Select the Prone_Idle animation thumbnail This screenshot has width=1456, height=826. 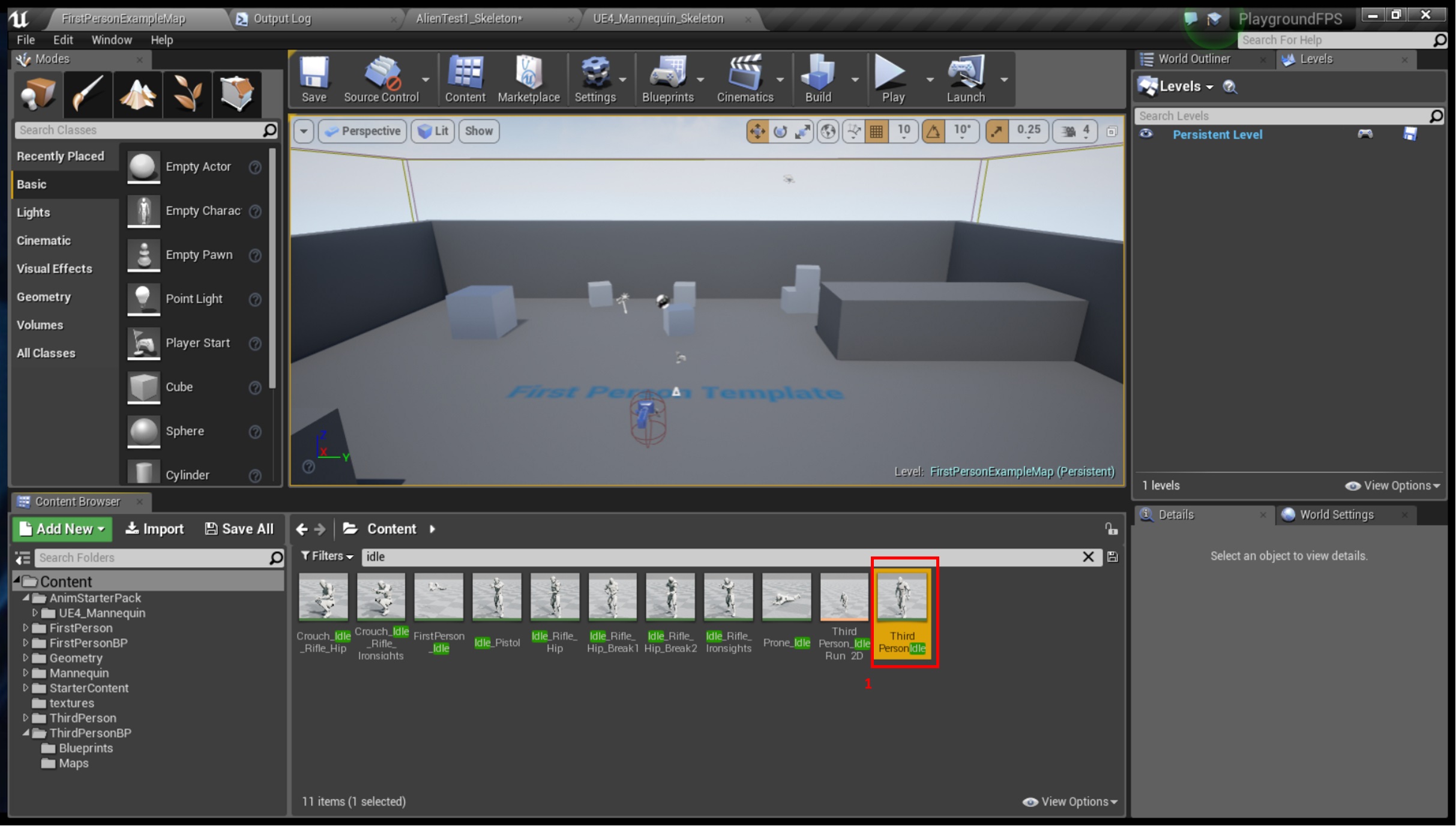click(786, 597)
